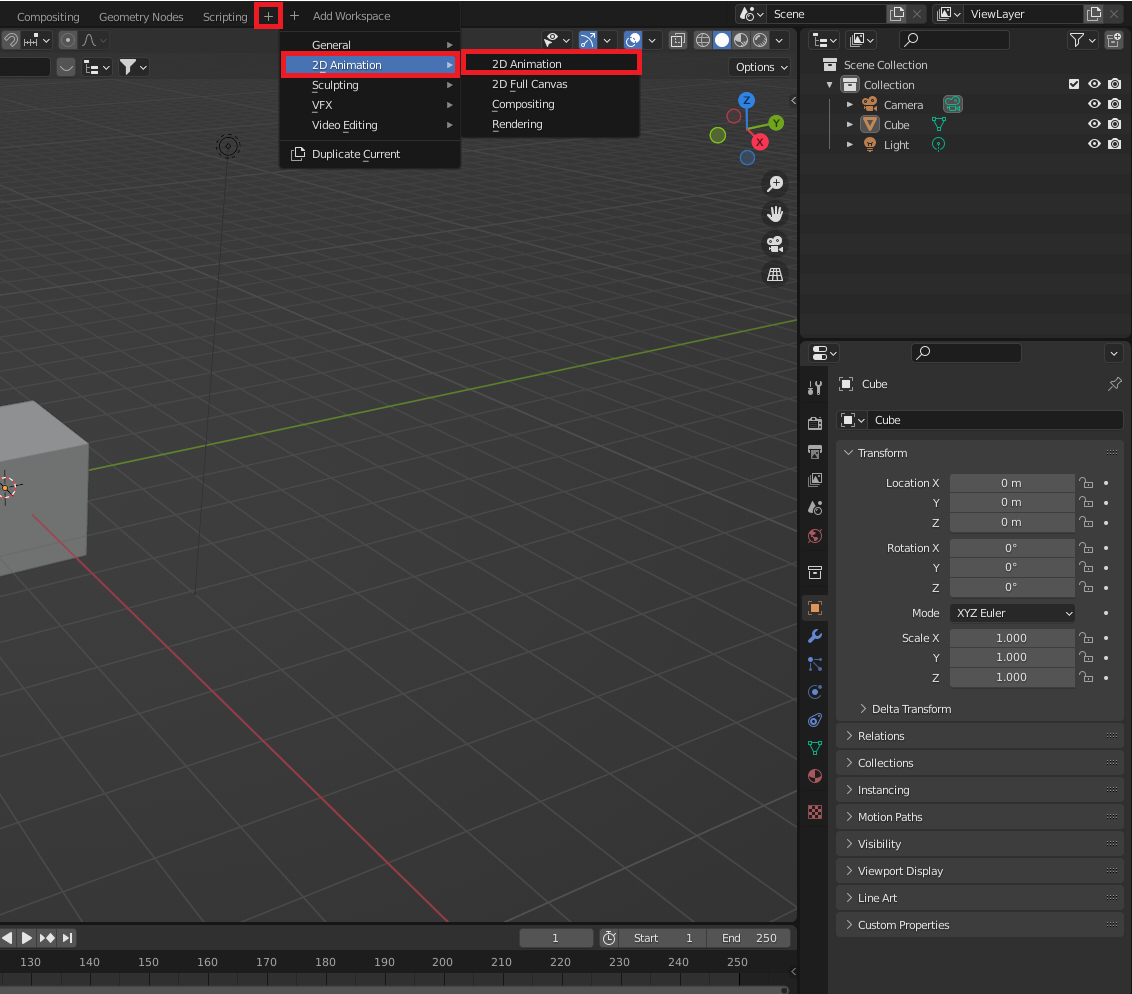
Task: Click the current frame field
Action: pyautogui.click(x=555, y=938)
